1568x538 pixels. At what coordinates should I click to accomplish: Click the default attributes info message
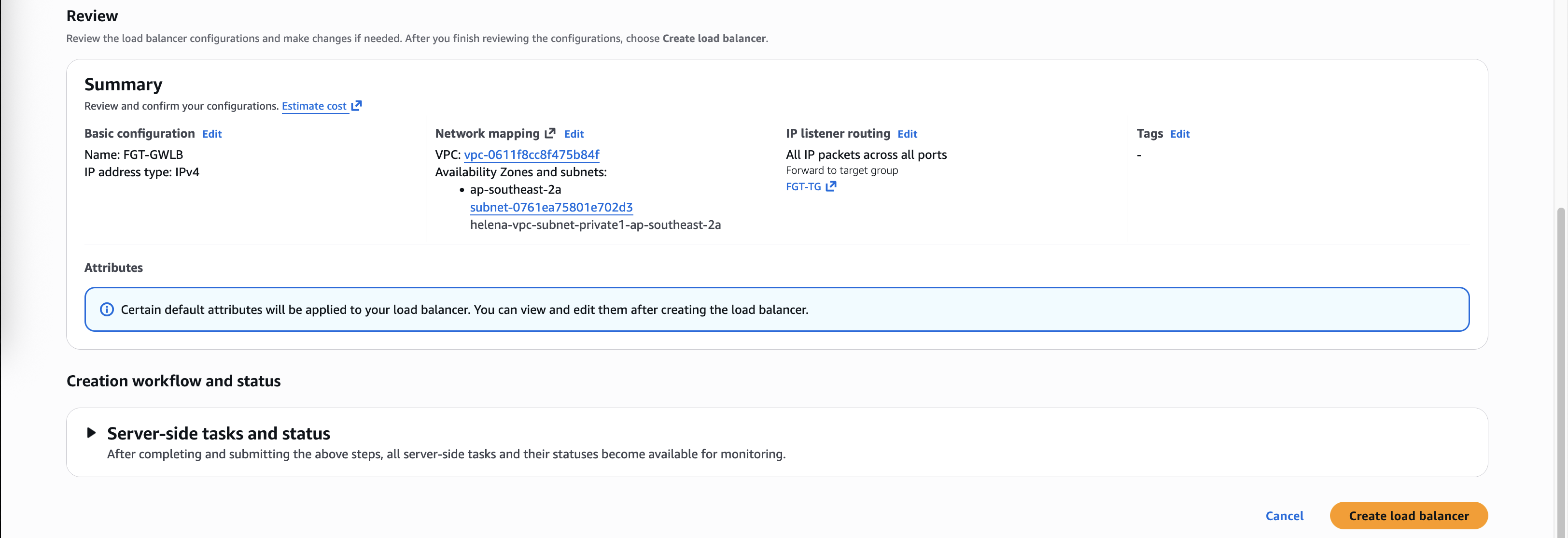pyautogui.click(x=464, y=309)
